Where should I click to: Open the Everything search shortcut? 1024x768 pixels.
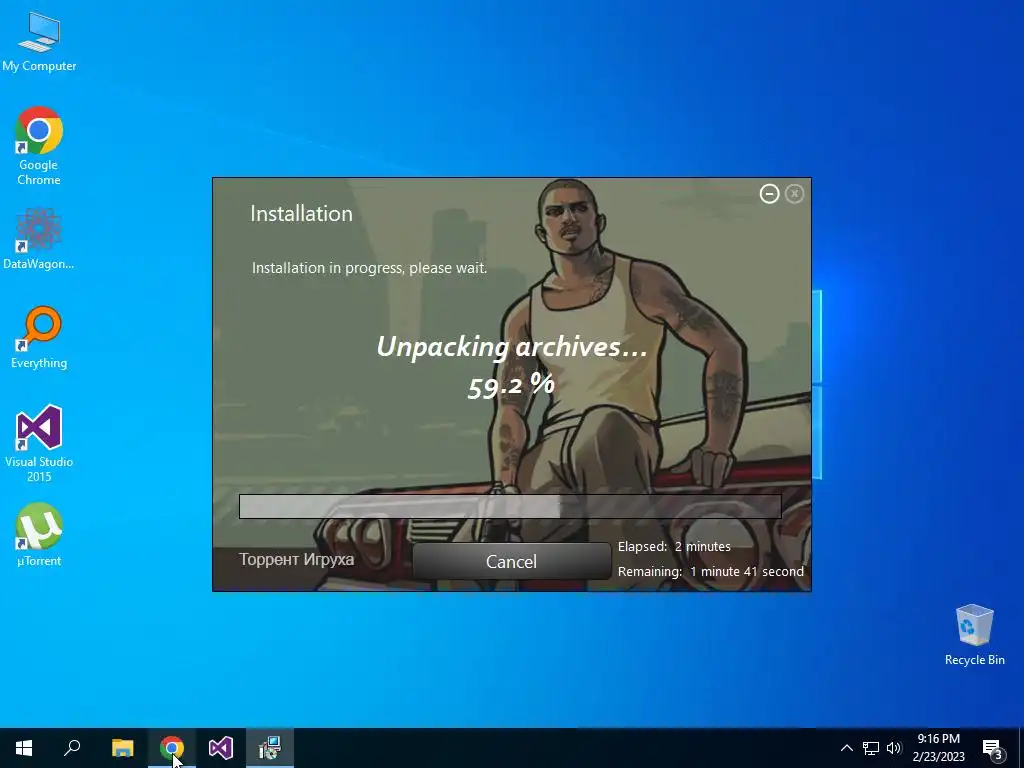(x=39, y=338)
